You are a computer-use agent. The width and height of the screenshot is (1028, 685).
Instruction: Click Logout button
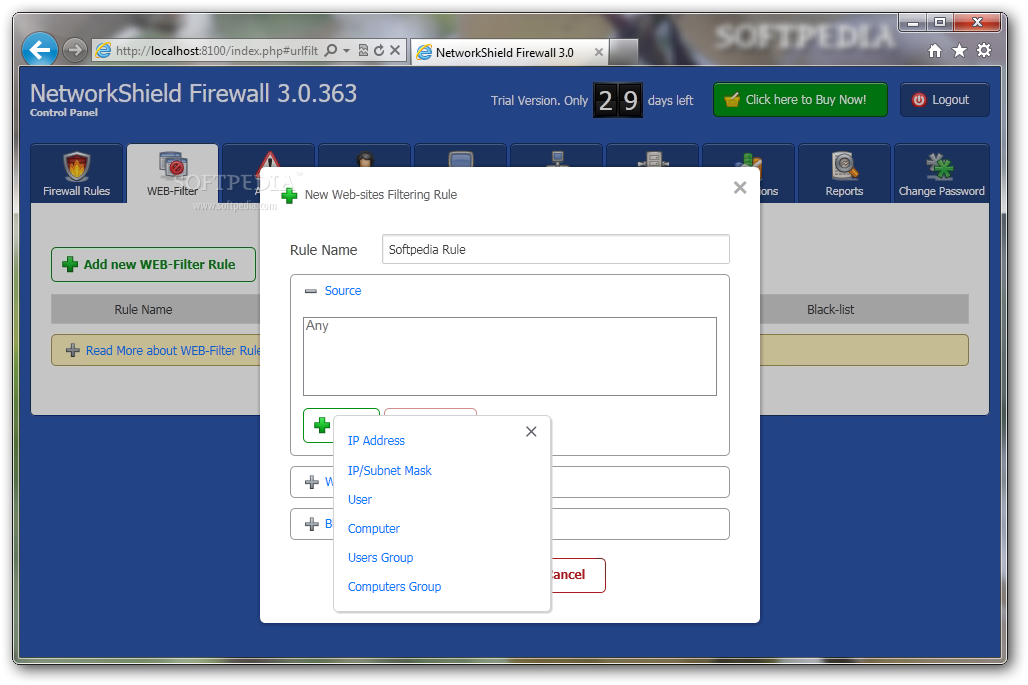click(944, 100)
